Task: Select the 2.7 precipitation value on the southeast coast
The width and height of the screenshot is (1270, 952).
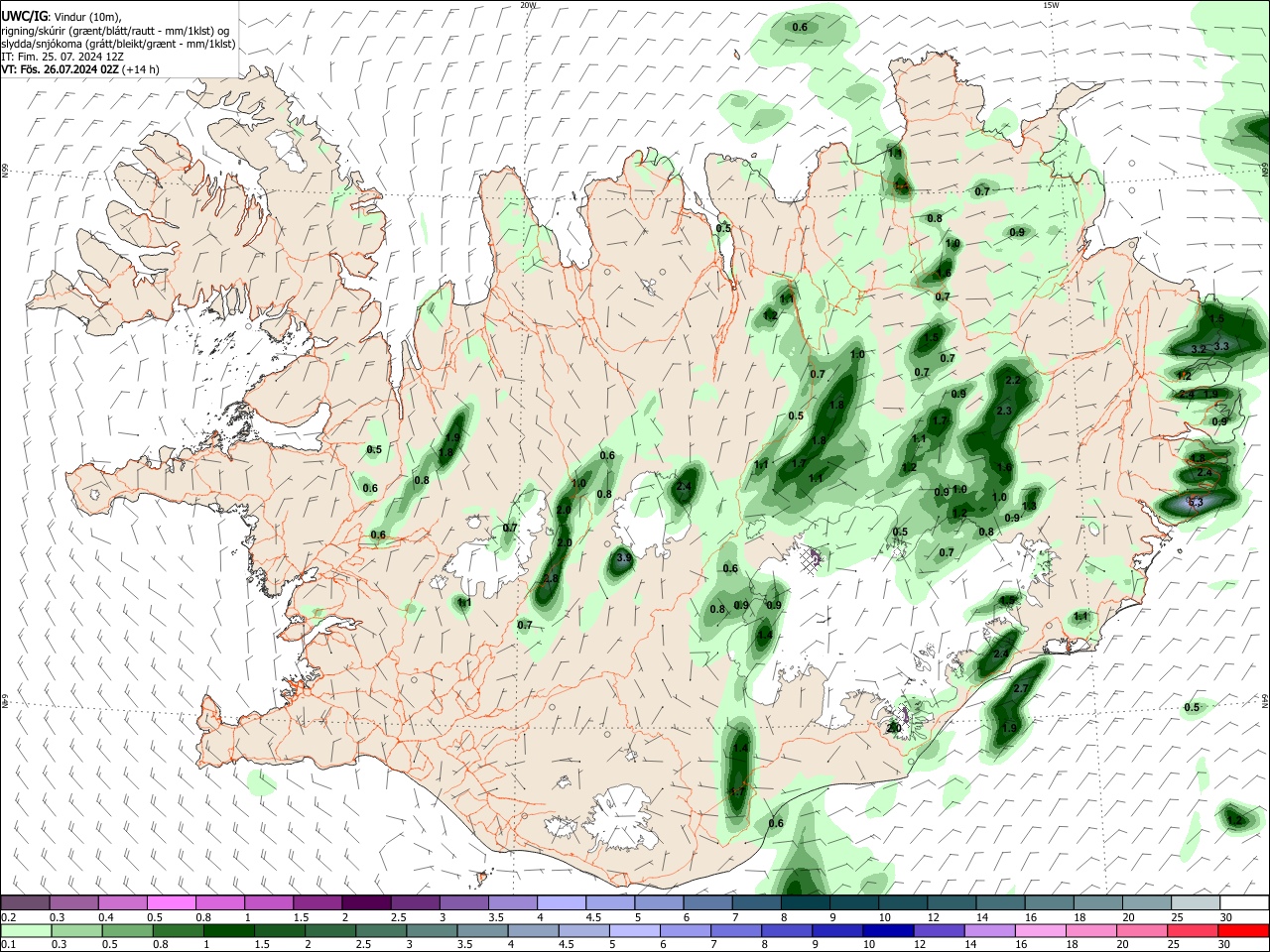Action: pos(1023,689)
